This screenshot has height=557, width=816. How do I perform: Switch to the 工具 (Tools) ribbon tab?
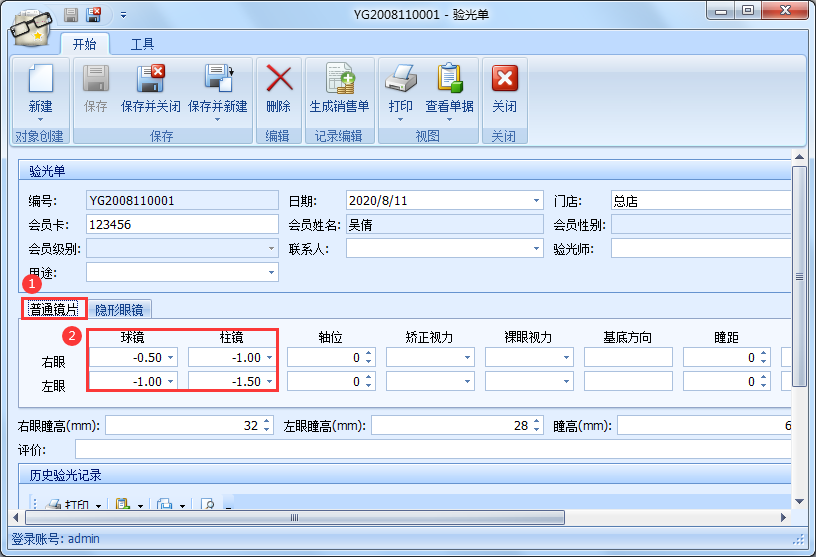coord(142,44)
